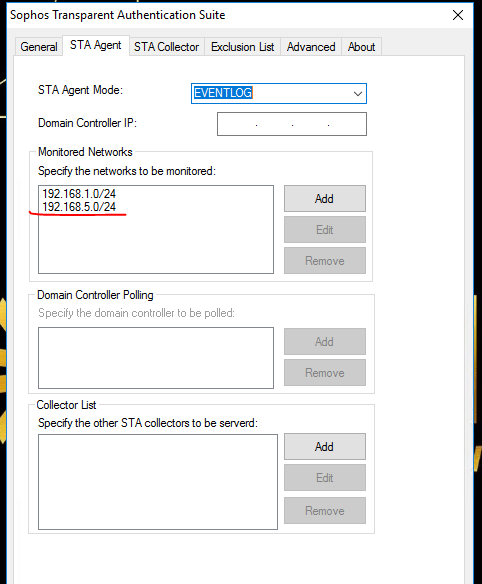Close the Sophos Transparent Authentication Suite window
This screenshot has width=482, height=584.
(x=458, y=15)
